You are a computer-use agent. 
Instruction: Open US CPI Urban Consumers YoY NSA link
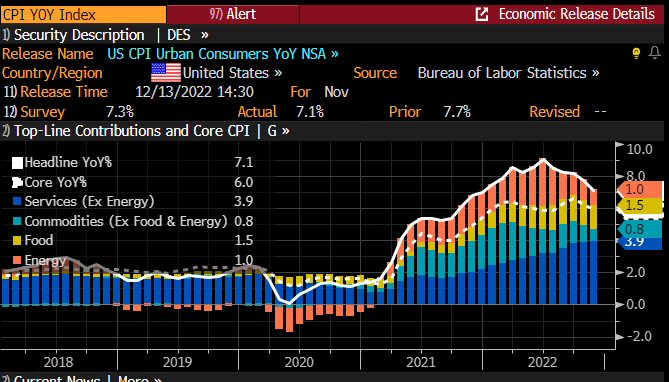pyautogui.click(x=223, y=54)
